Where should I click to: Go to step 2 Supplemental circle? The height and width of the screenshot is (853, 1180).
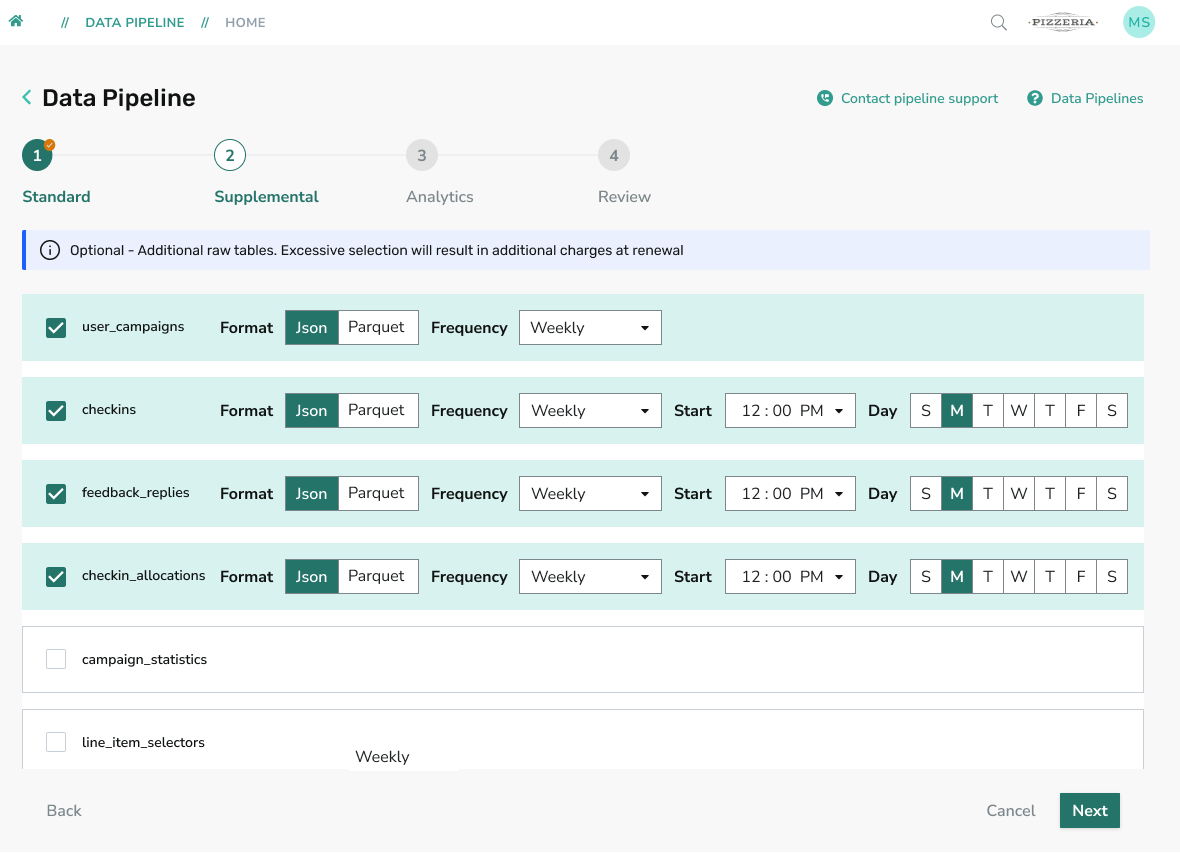(230, 156)
